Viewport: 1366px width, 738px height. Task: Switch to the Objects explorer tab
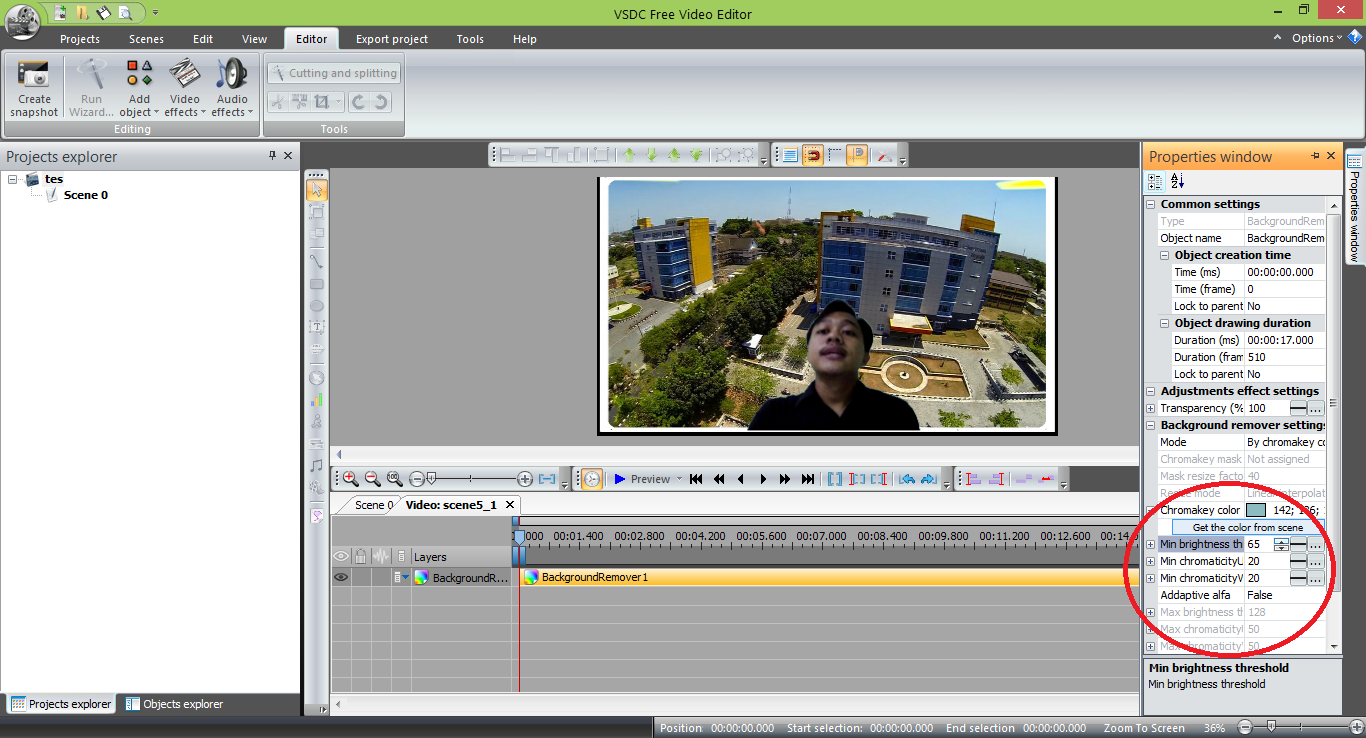[174, 704]
